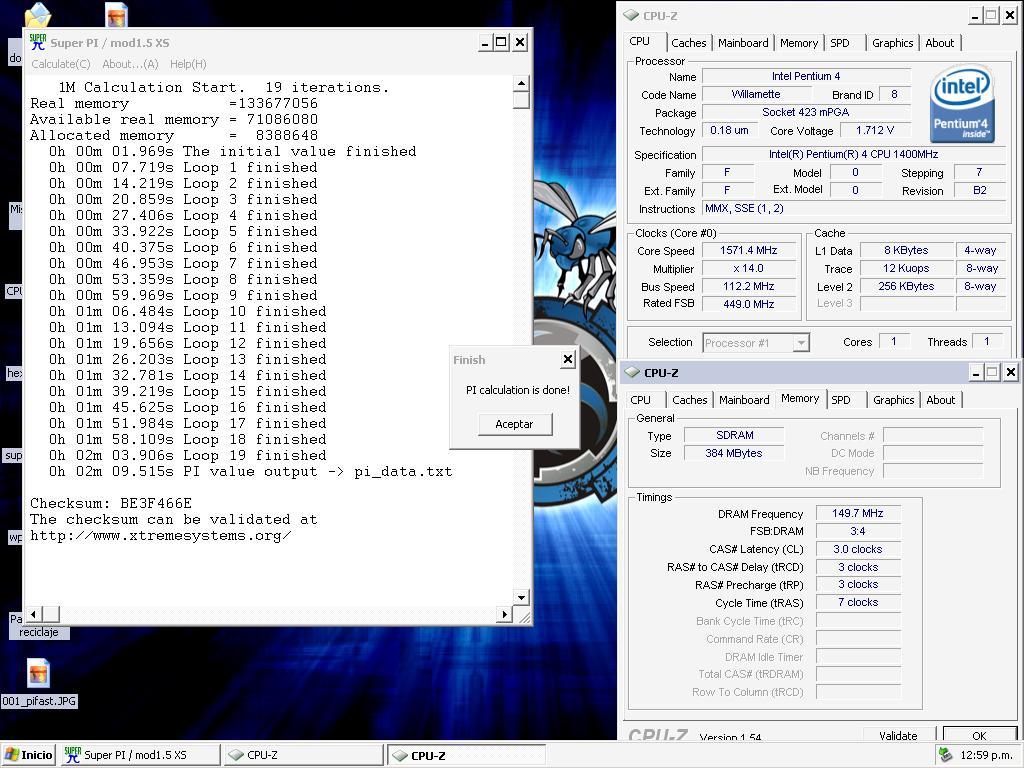The height and width of the screenshot is (768, 1024).
Task: Click the memory Size field 384 MBytes
Action: point(734,453)
